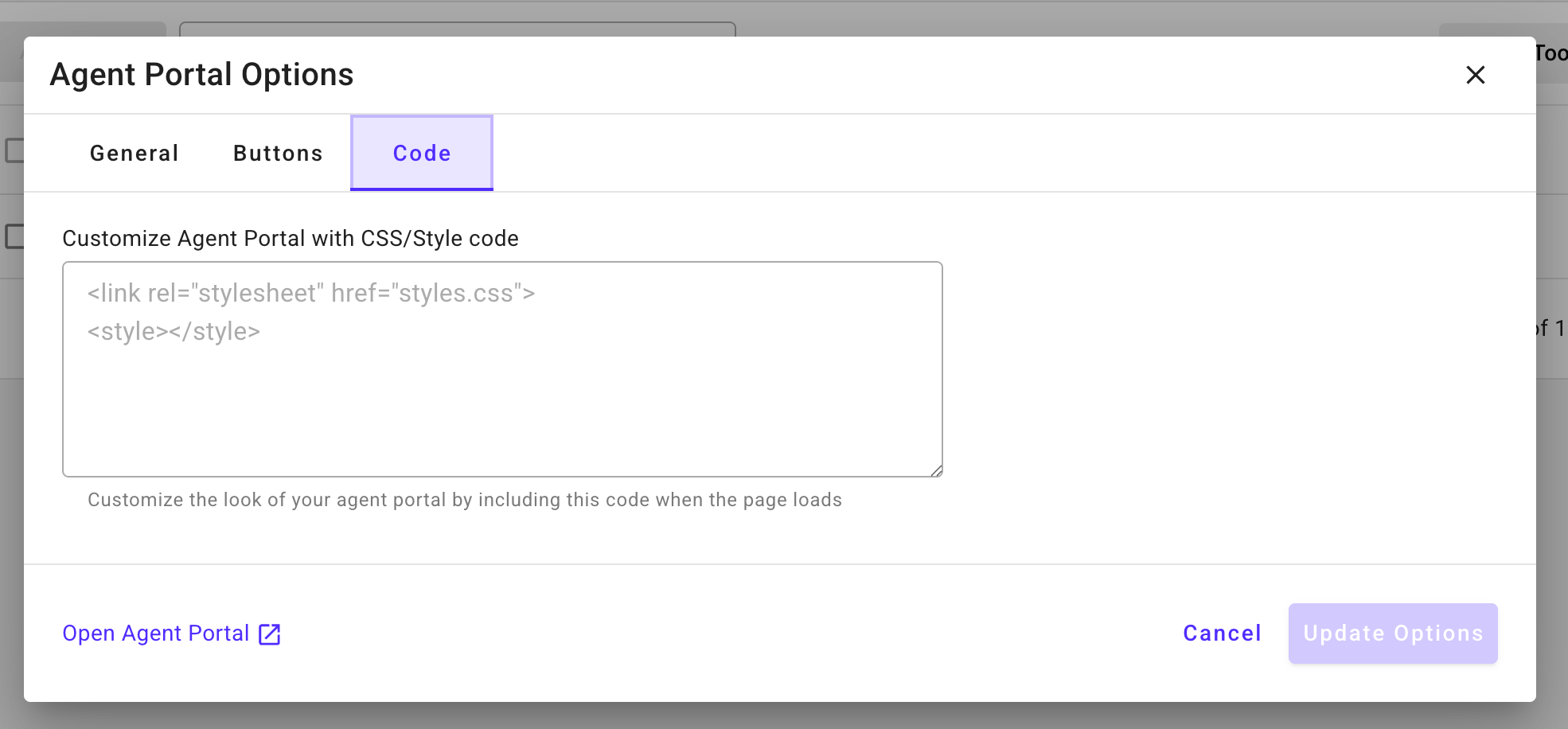The image size is (1568, 729).
Task: Switch to the General tab
Action: [135, 153]
